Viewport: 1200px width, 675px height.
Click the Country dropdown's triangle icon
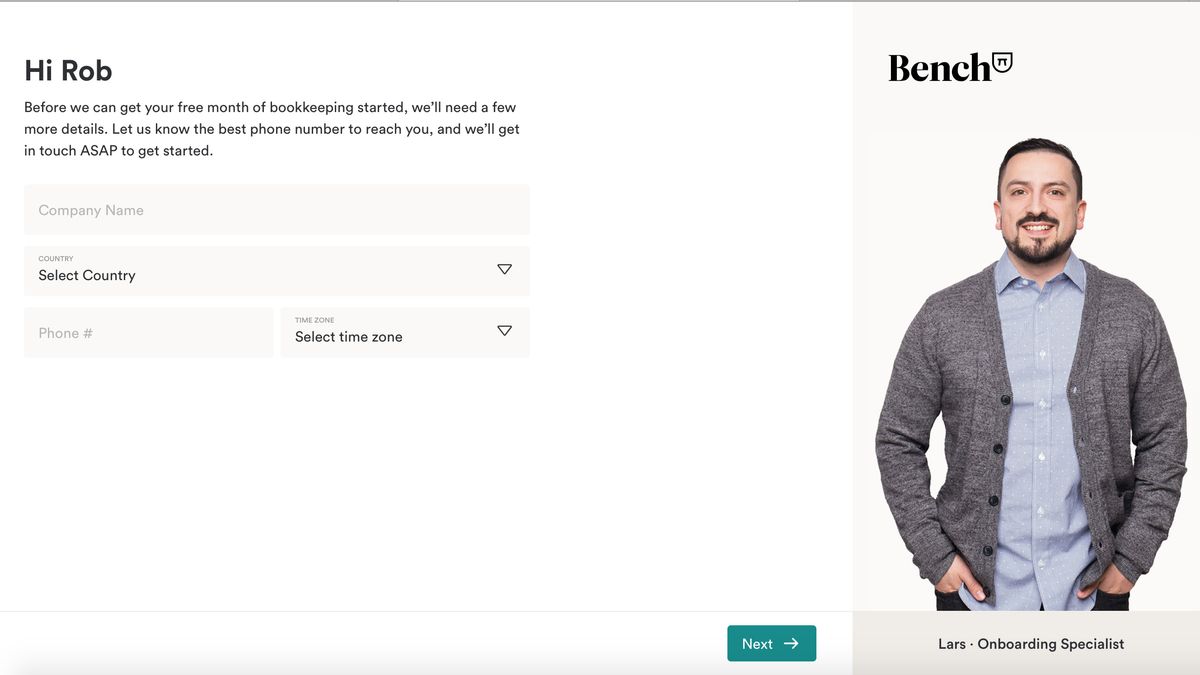pos(504,270)
